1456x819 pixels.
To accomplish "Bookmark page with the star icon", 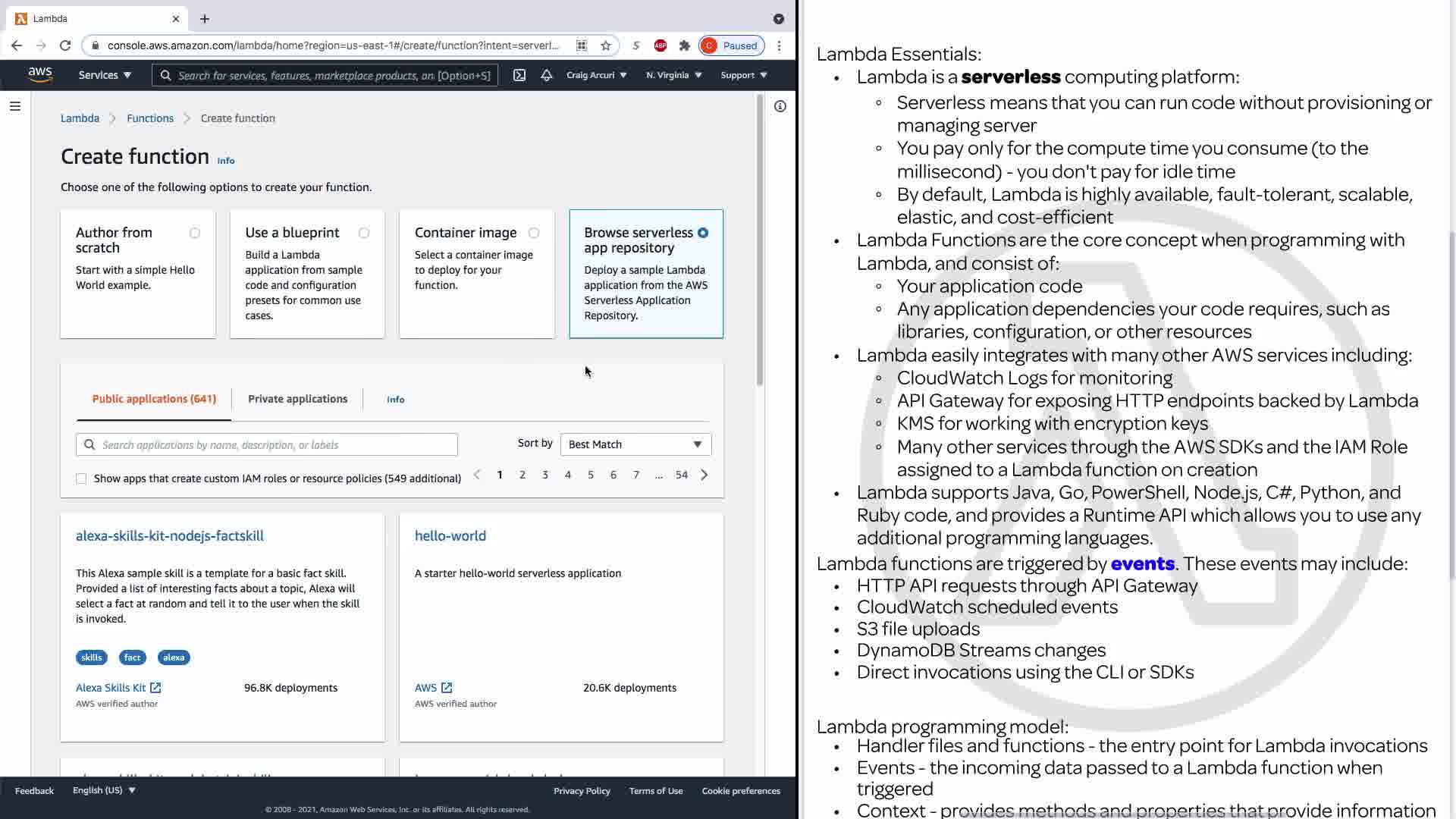I will 605,45.
